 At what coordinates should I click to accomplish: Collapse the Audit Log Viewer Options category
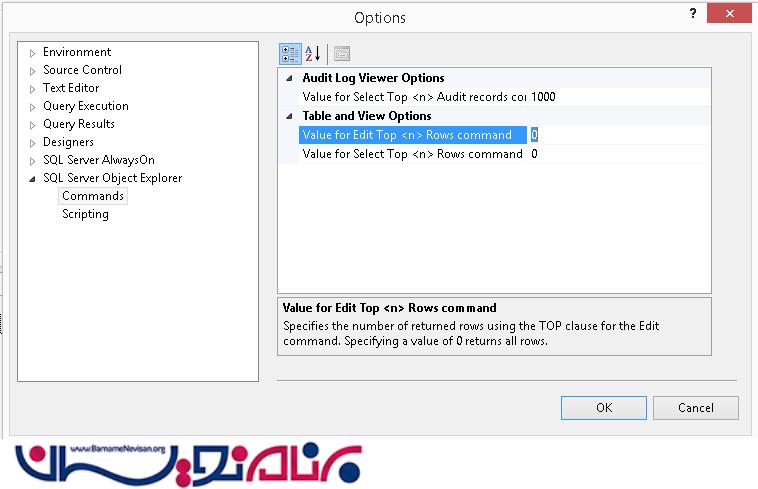coord(289,78)
